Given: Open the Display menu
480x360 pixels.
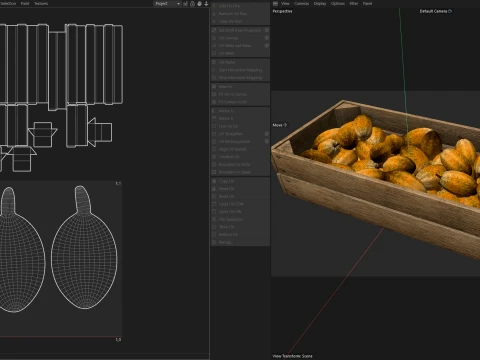Looking at the screenshot, I should (320, 3).
